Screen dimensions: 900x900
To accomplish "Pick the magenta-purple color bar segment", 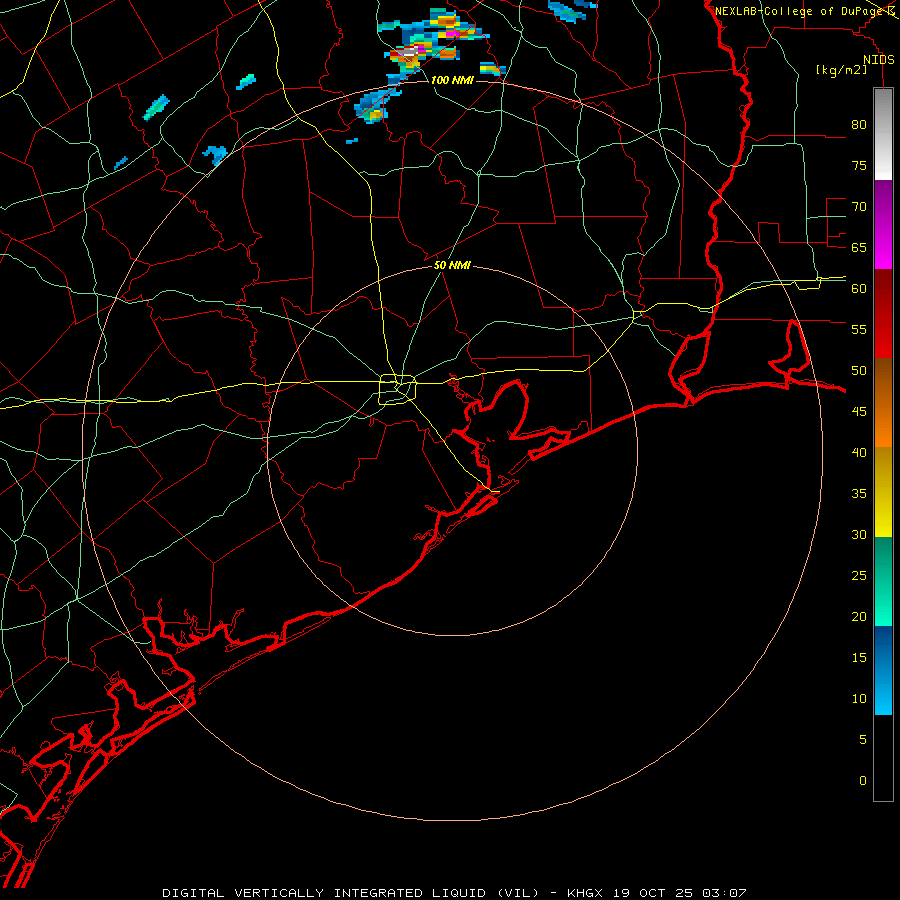I will pos(883,224).
